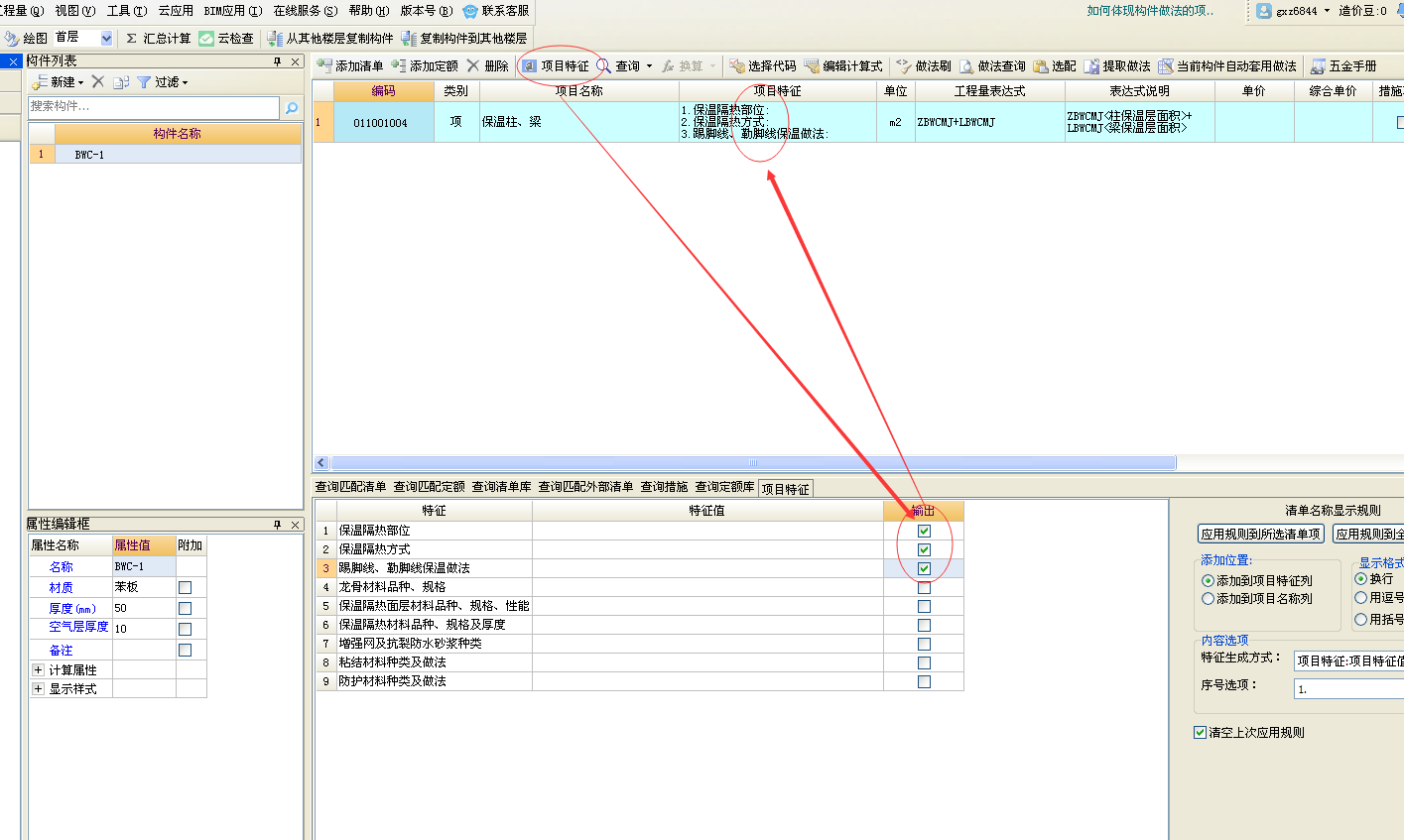Open the 序号选项 combo box
Image resolution: width=1404 pixels, height=840 pixels.
coord(1349,688)
